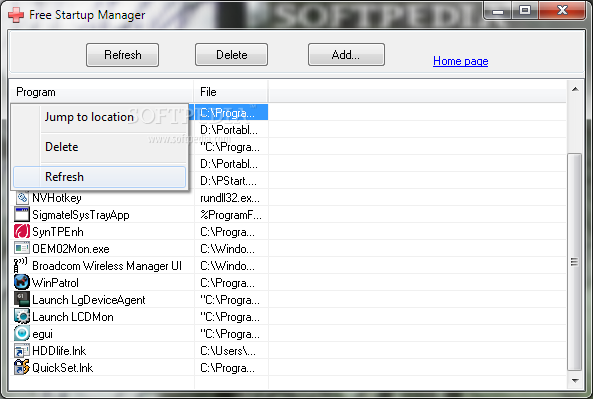Select the WinPatrol dog icon
The width and height of the screenshot is (593, 399).
pyautogui.click(x=22, y=282)
